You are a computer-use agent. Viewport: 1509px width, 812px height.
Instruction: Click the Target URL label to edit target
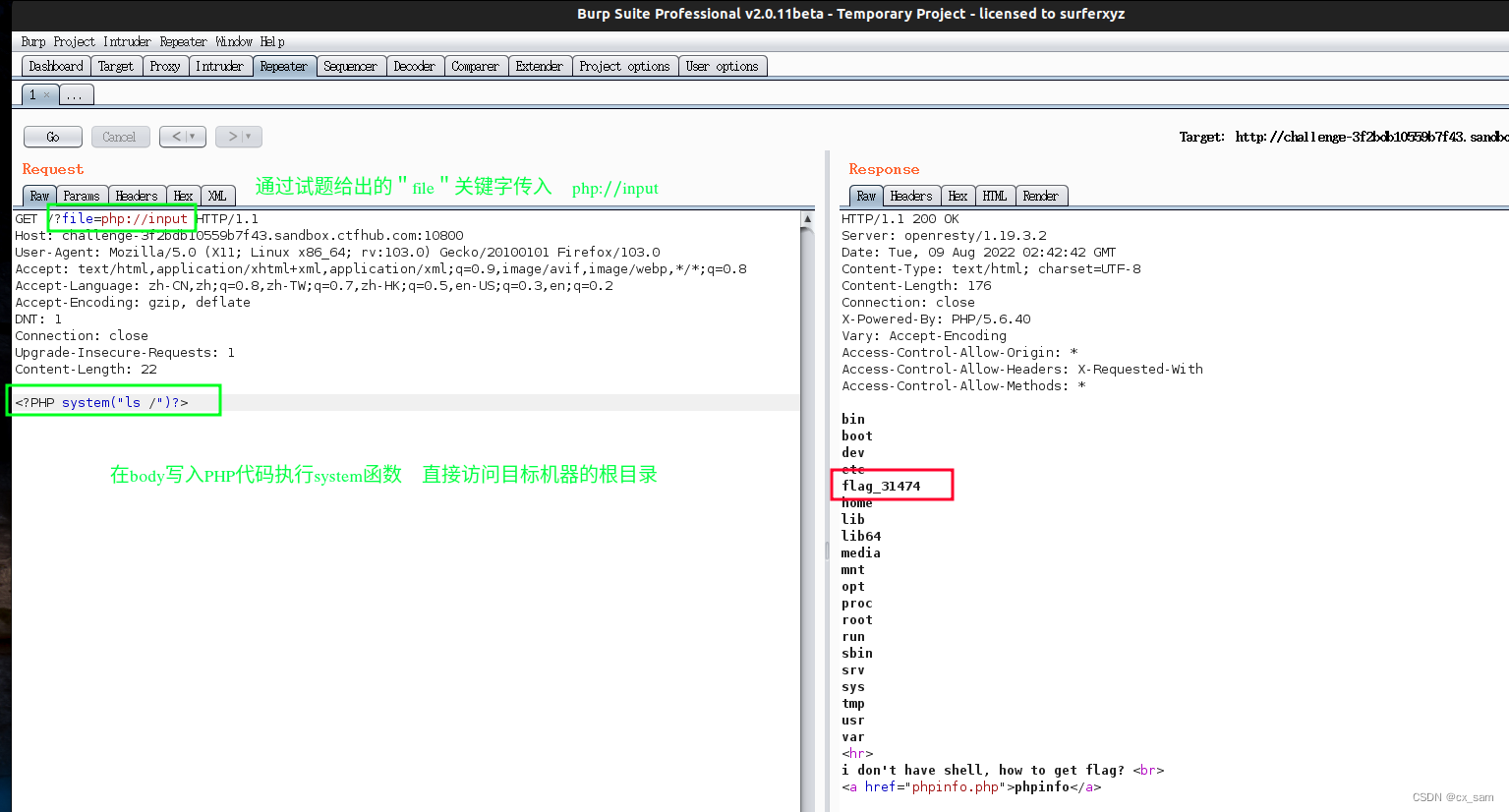click(1344, 137)
